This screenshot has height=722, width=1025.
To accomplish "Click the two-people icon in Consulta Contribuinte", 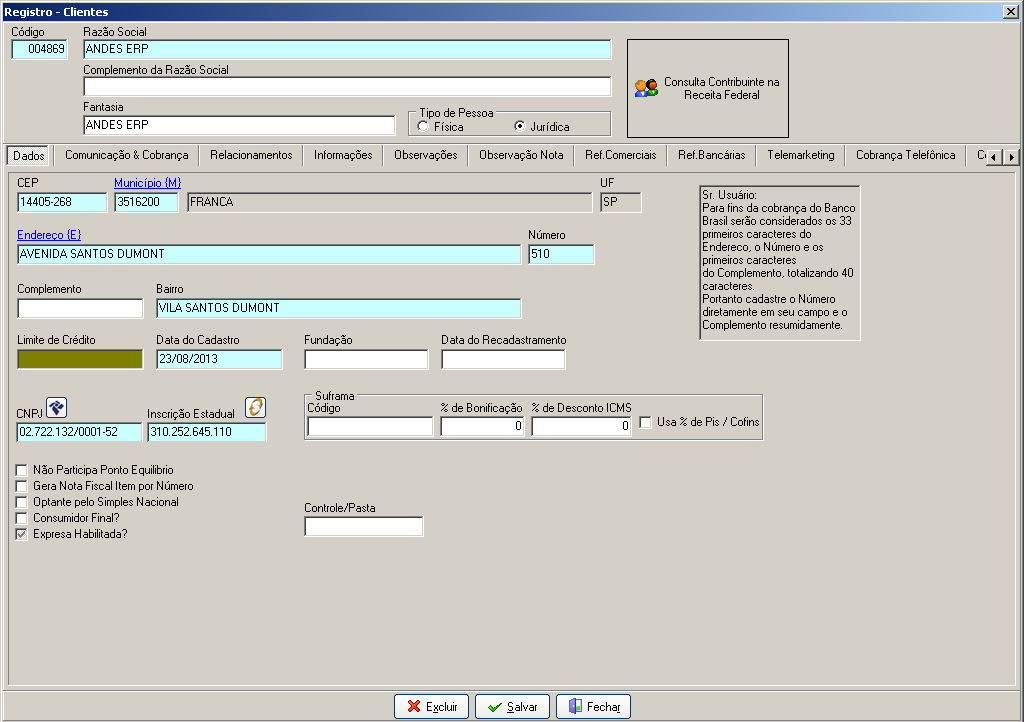I will 647,88.
